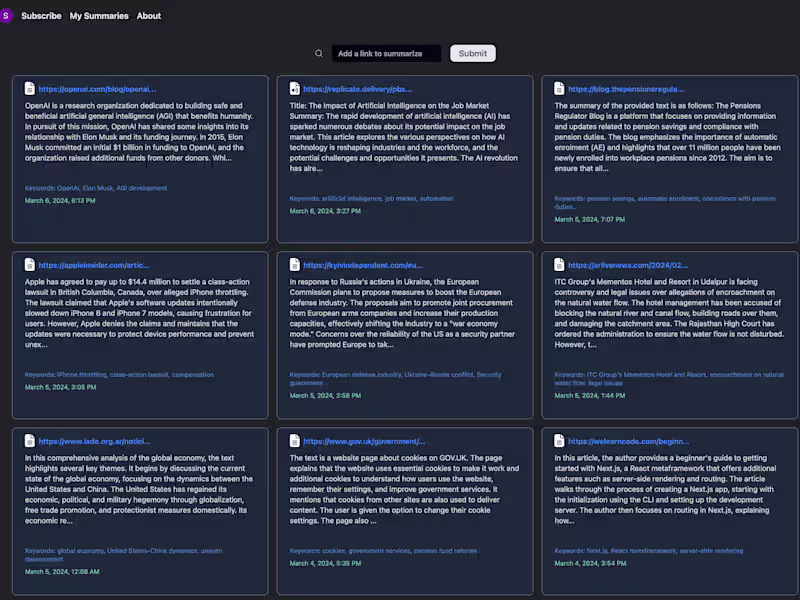Click timestamp 'March 5, 2024, 12:08 AM'
Image resolution: width=800 pixels, height=600 pixels.
(62, 571)
